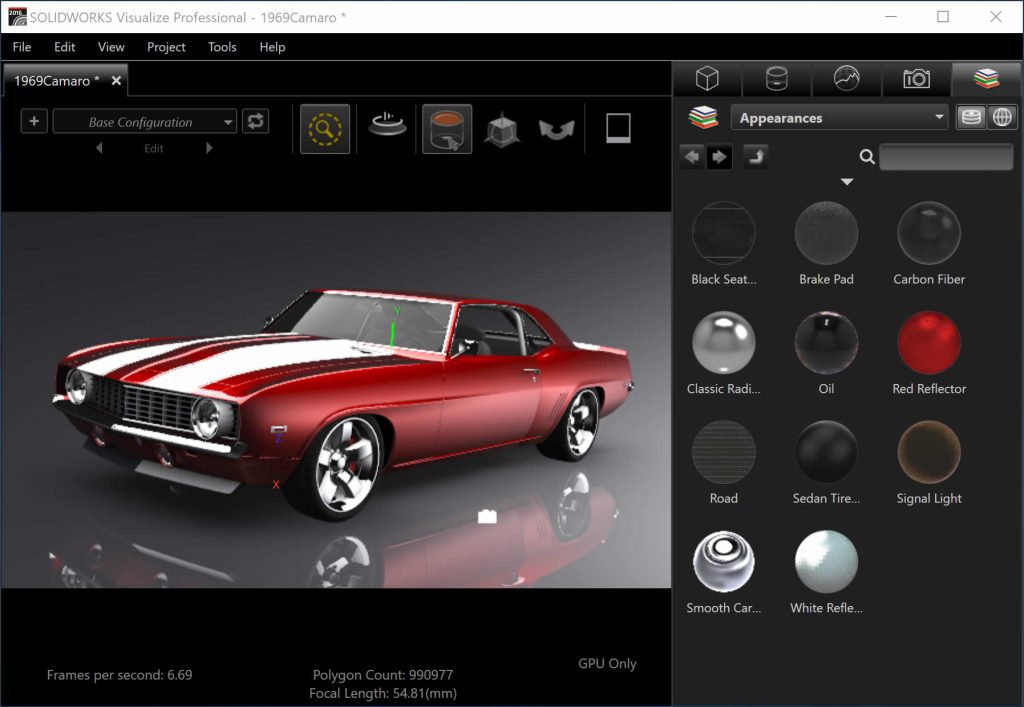
Task: Open the environments palette tab
Action: [845, 79]
